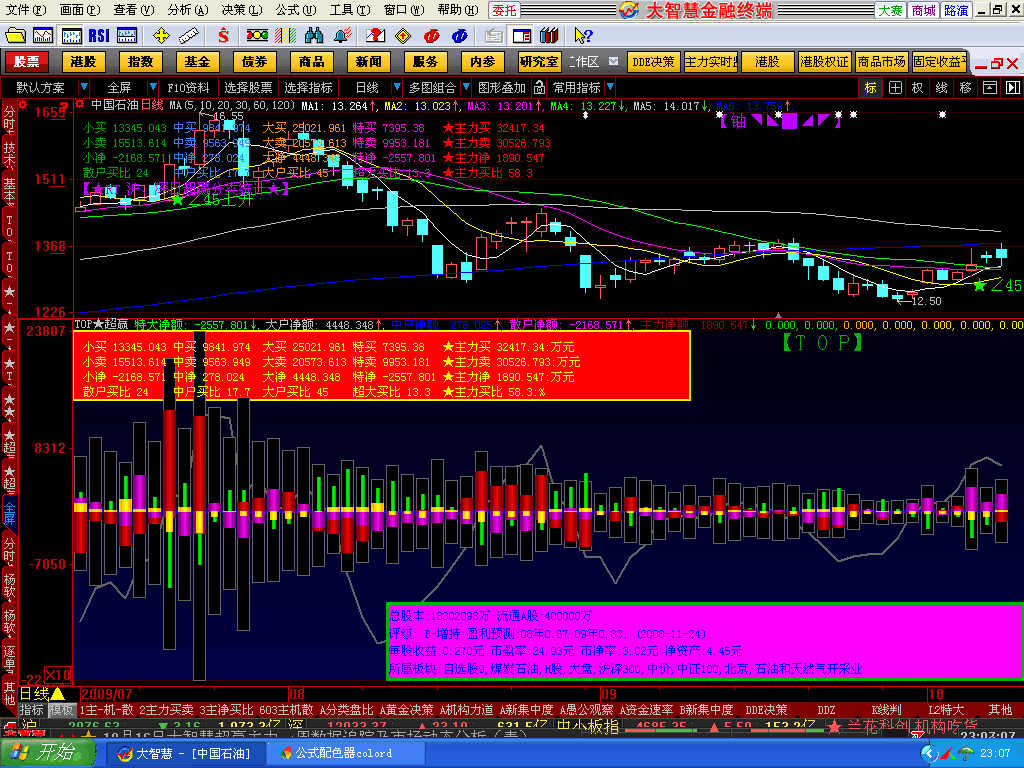Toggle the padlock next to 图形叠加
This screenshot has width=1024, height=768.
[539, 87]
